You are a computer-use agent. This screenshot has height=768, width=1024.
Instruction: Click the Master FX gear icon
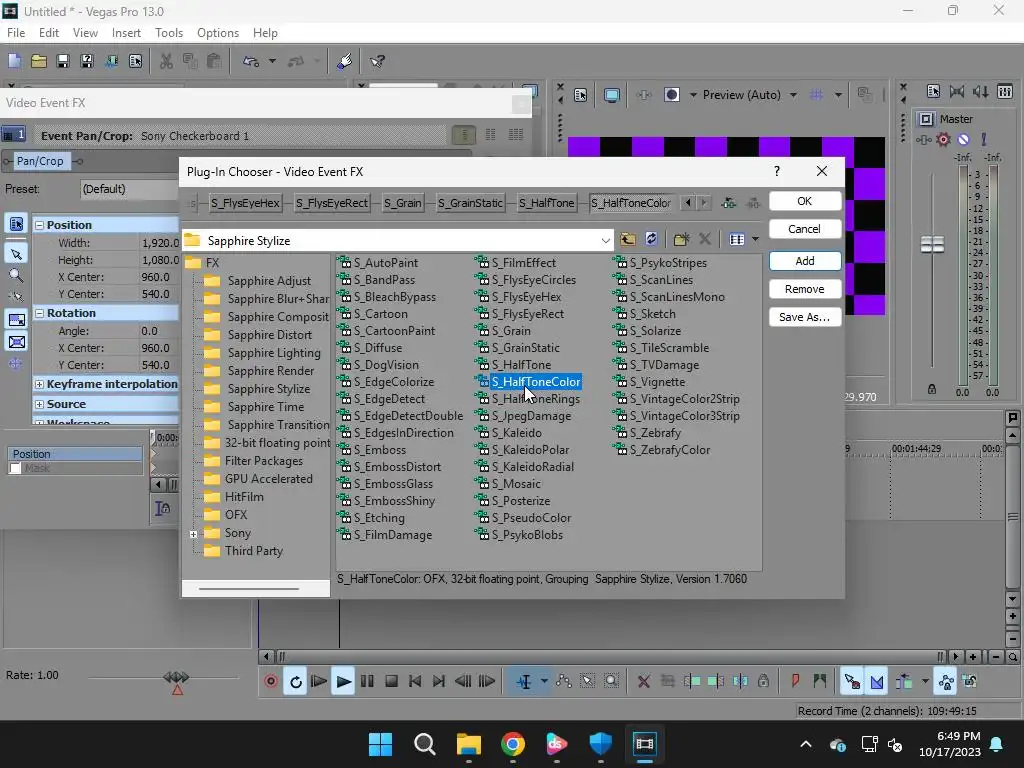[943, 139]
